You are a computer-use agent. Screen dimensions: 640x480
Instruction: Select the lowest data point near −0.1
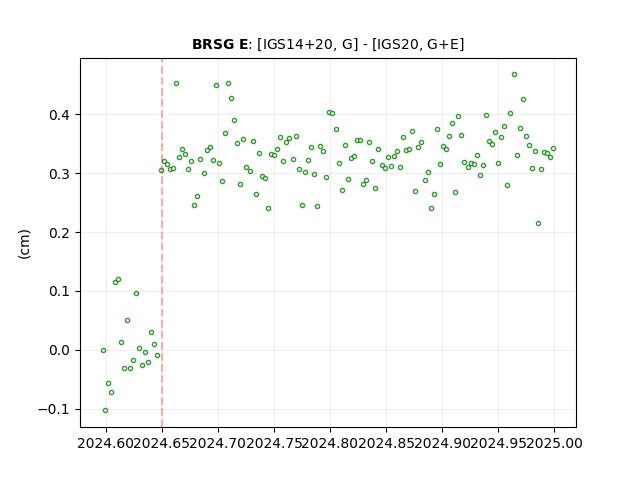(105, 411)
